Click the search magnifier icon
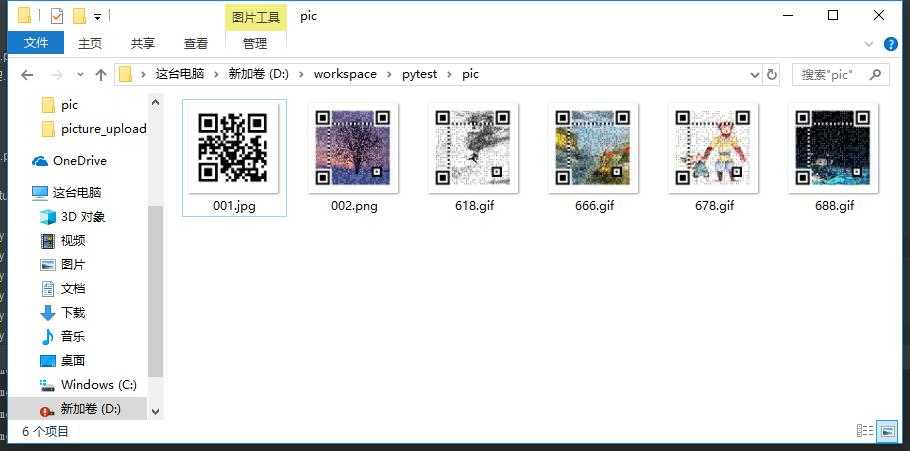910x451 pixels. click(x=876, y=74)
